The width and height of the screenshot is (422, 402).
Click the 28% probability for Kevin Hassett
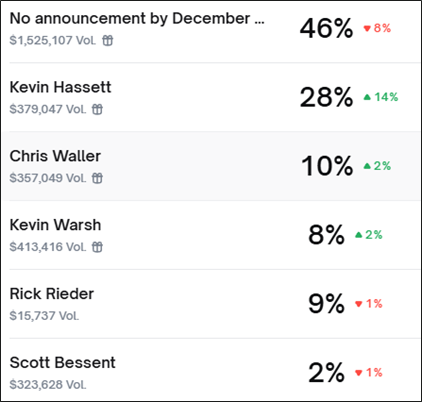(x=326, y=97)
